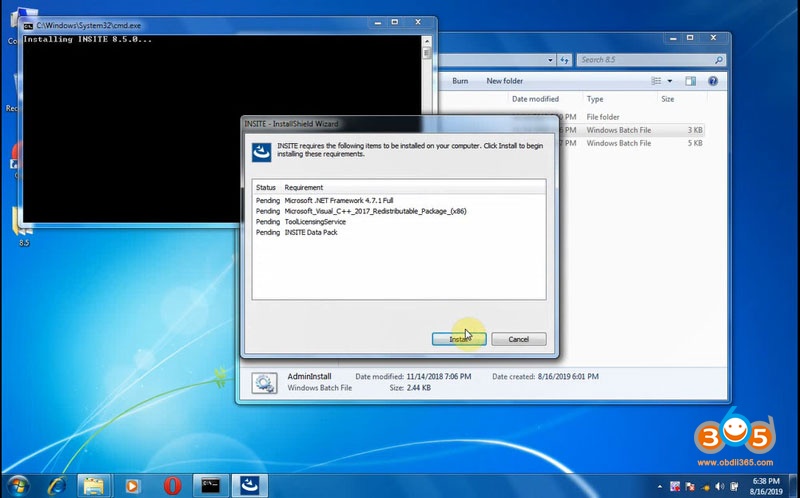Viewport: 800px width, 498px height.
Task: Switch to INSITE installer taskbar button
Action: click(250, 485)
